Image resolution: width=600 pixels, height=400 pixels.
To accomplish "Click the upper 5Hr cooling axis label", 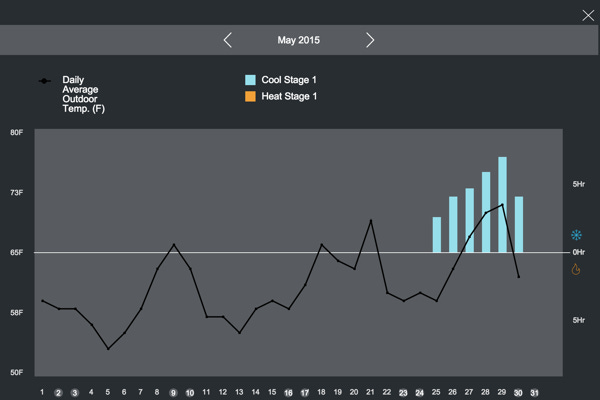I will pyautogui.click(x=579, y=184).
